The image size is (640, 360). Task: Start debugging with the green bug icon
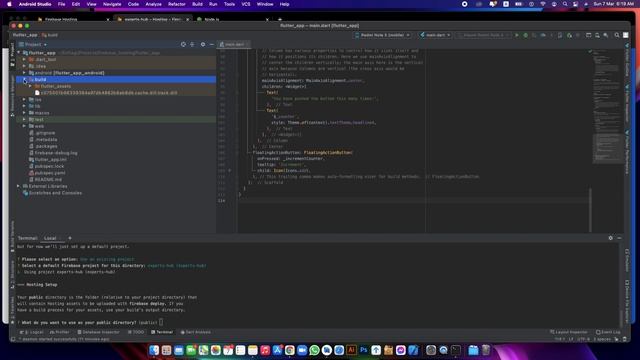click(x=526, y=35)
